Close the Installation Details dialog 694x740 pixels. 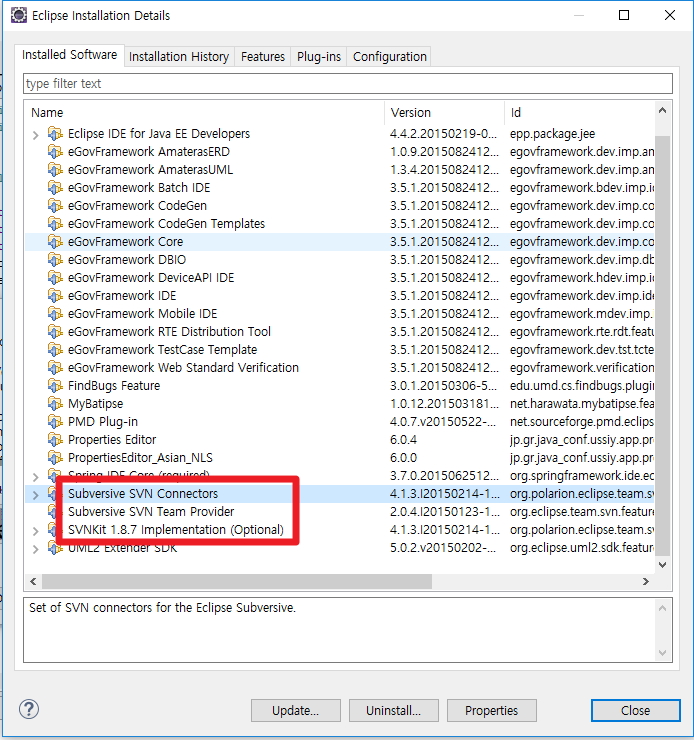(x=635, y=710)
